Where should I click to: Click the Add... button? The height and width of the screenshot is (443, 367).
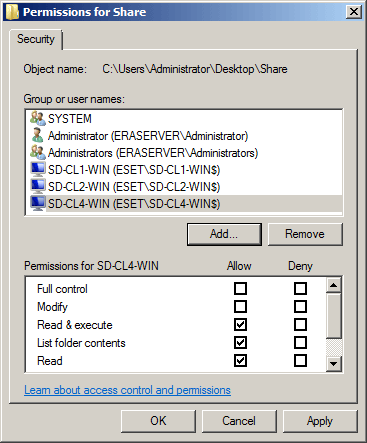click(x=224, y=234)
